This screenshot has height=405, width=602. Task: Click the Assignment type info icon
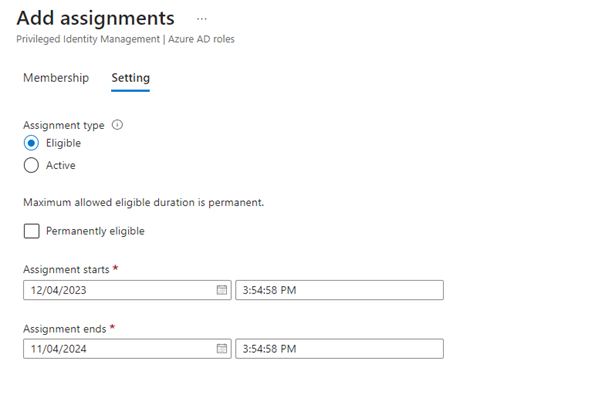tap(117, 125)
